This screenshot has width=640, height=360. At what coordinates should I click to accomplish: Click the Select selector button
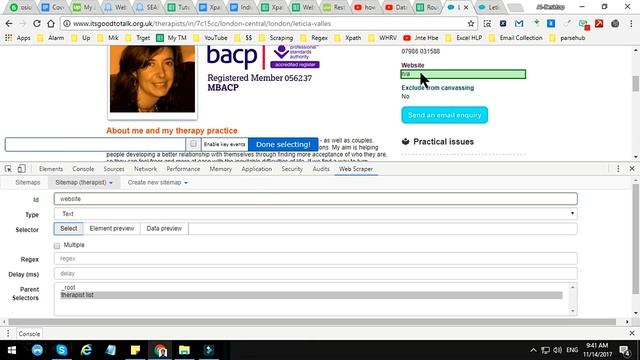(x=69, y=229)
